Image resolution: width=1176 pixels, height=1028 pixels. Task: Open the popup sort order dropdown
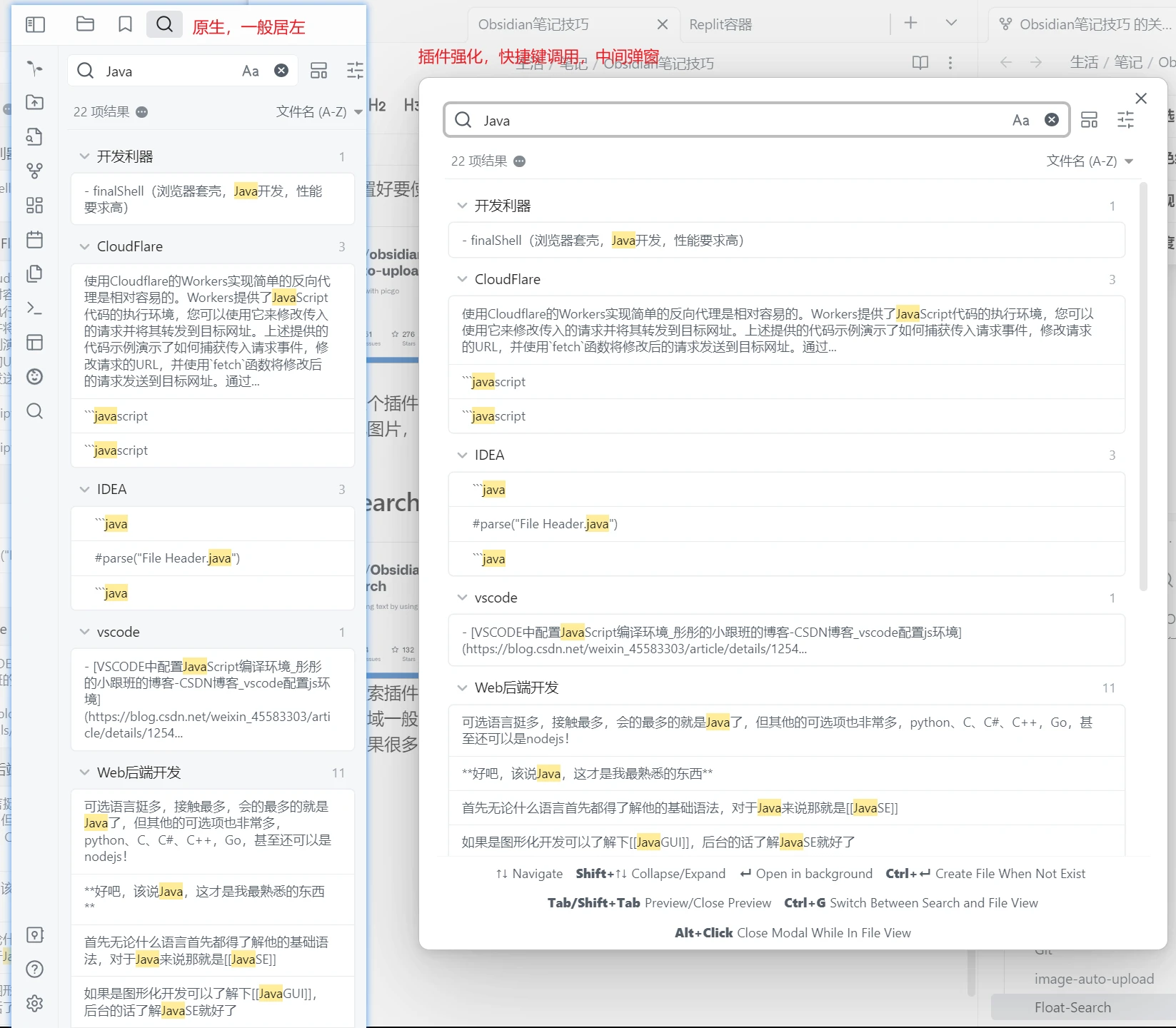tap(1090, 161)
